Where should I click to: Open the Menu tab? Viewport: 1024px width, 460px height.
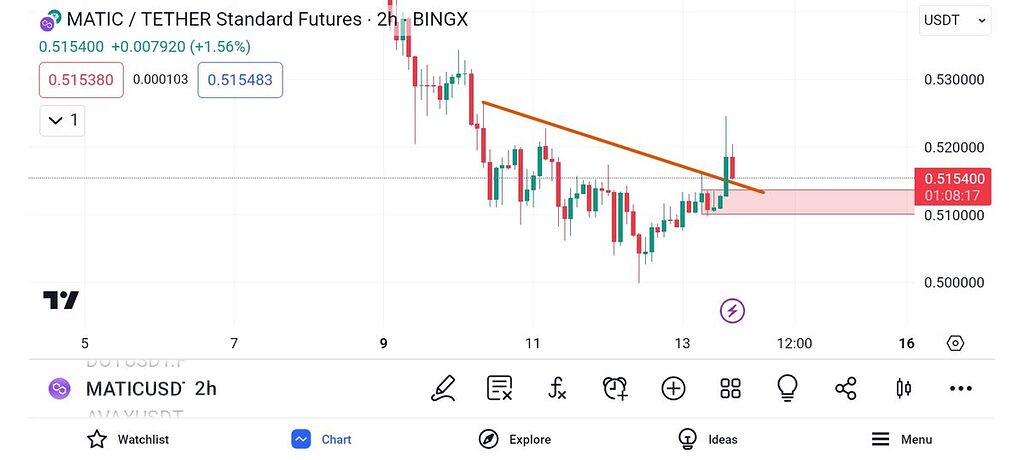point(902,439)
